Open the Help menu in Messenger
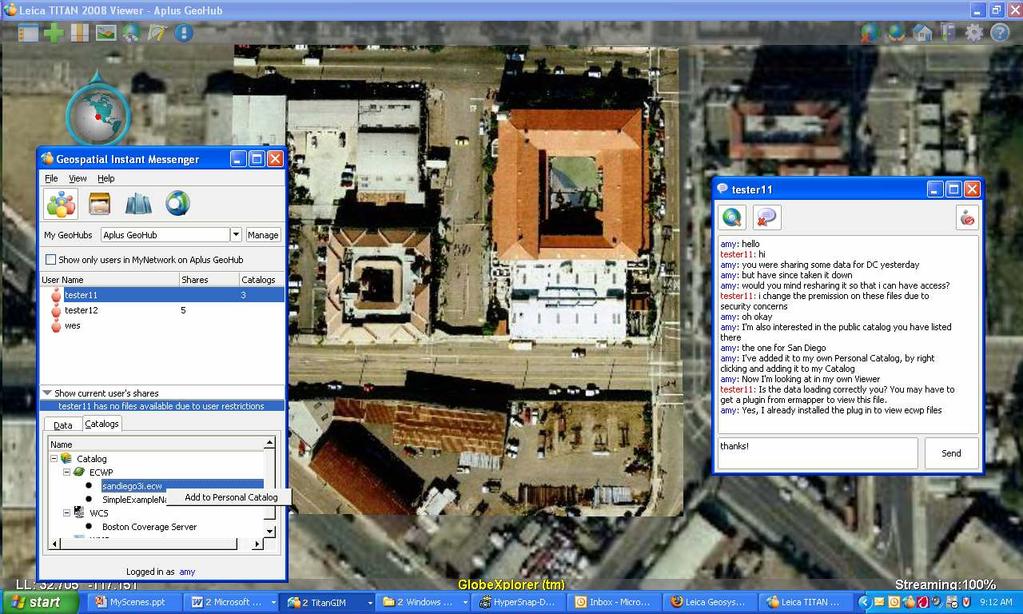 pos(106,179)
